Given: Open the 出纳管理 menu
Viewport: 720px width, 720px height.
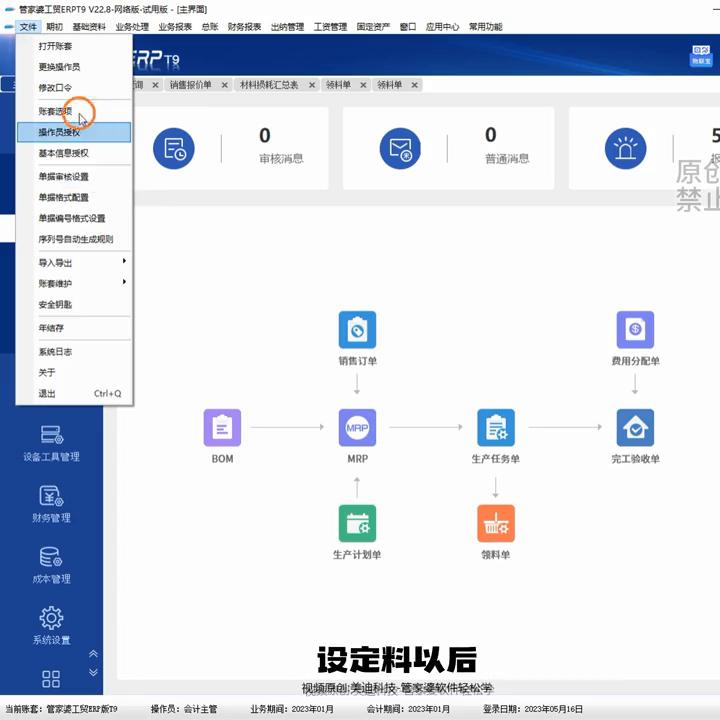Looking at the screenshot, I should [x=287, y=27].
